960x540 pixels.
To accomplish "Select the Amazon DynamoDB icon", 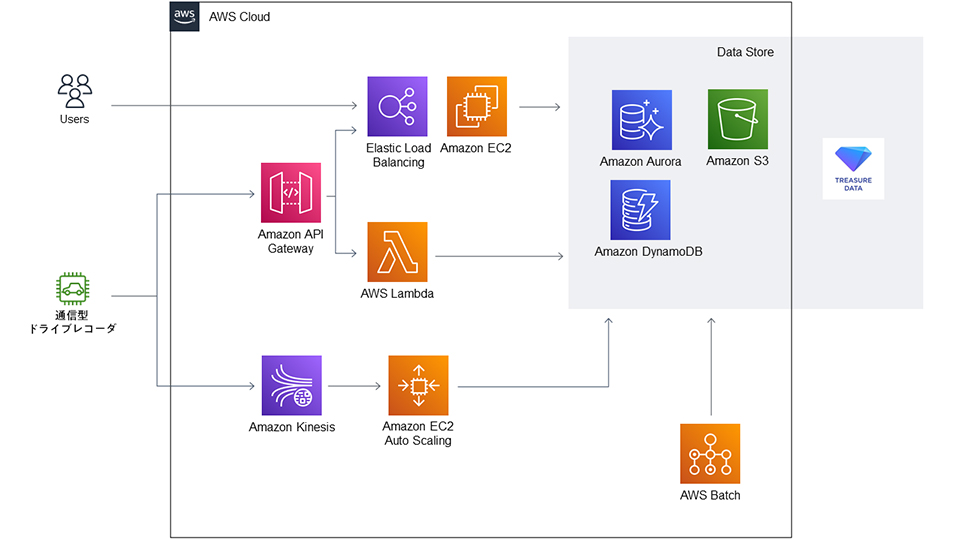I will [640, 210].
